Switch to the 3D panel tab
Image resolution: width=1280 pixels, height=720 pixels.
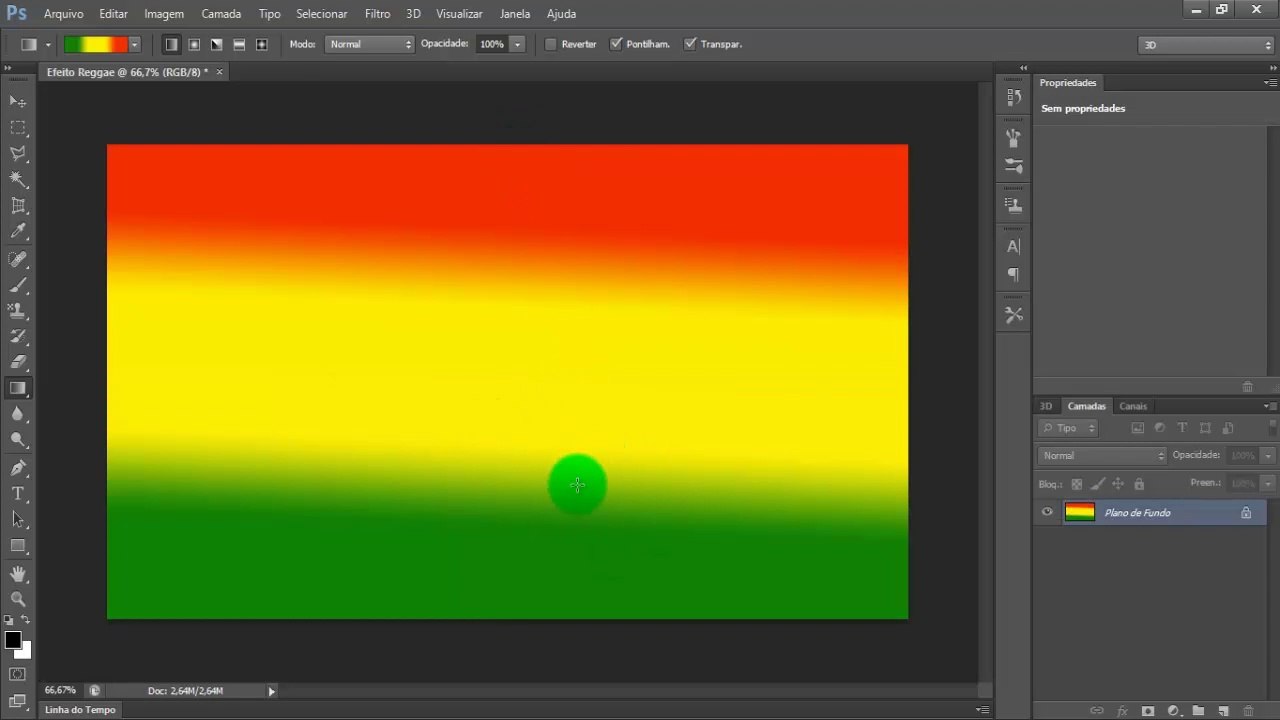click(x=1046, y=406)
